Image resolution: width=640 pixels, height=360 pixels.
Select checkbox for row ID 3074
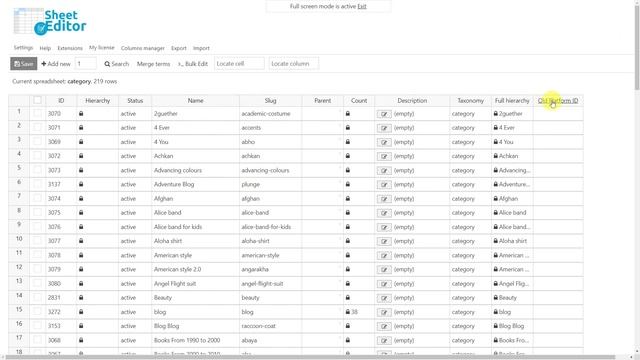37,198
